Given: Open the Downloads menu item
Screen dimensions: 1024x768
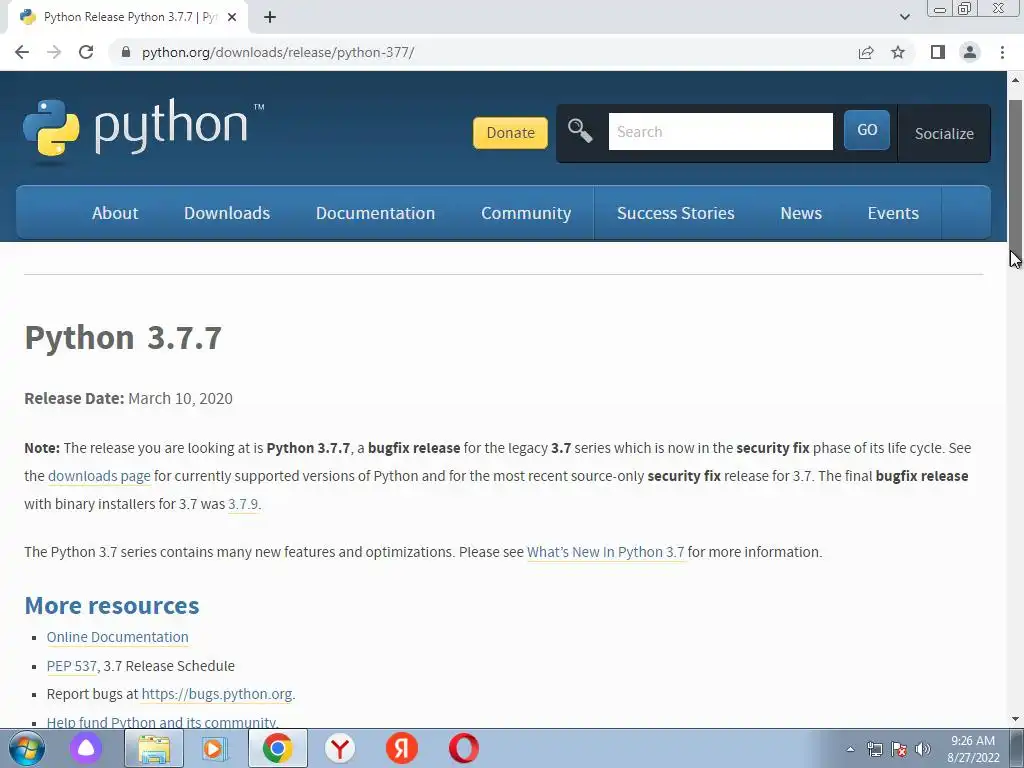Looking at the screenshot, I should click(x=227, y=213).
